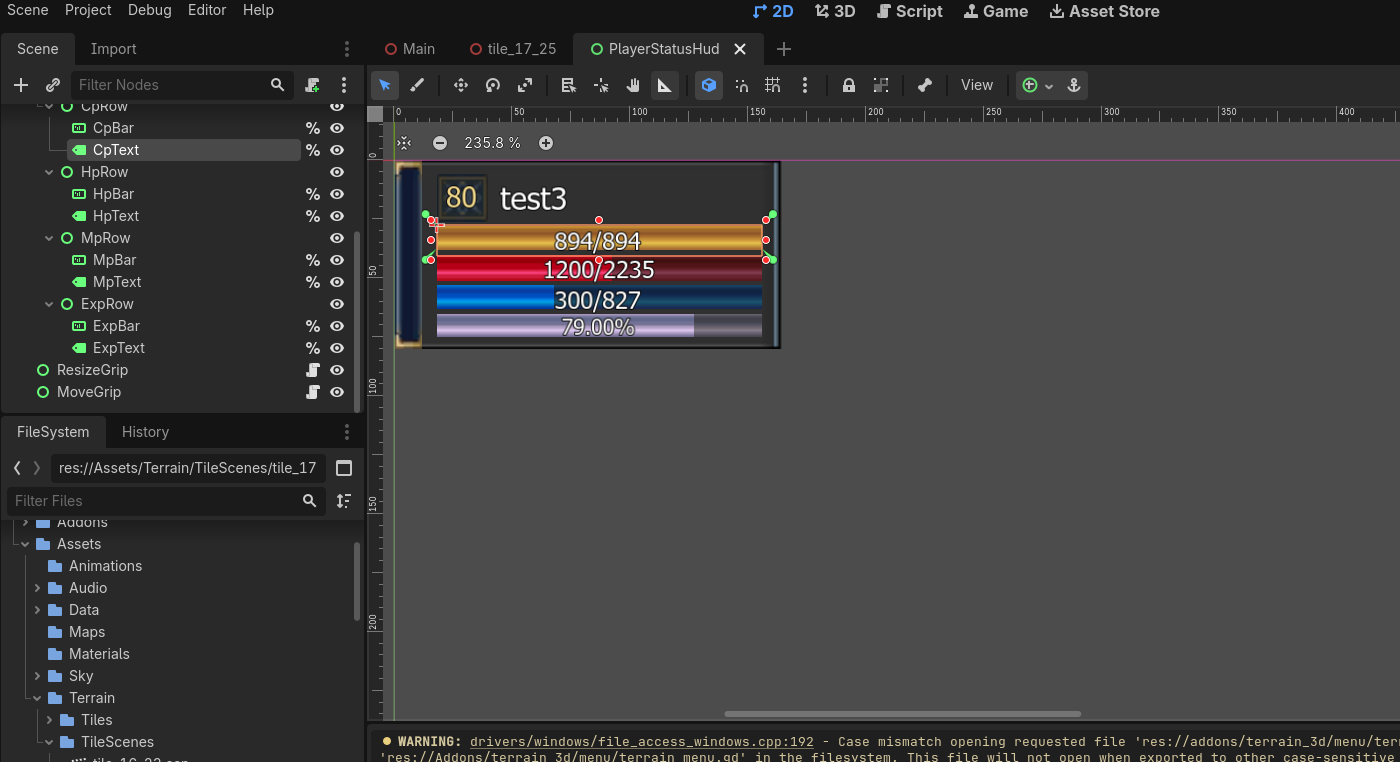Hide the CpText node
The image size is (1400, 762).
[337, 150]
